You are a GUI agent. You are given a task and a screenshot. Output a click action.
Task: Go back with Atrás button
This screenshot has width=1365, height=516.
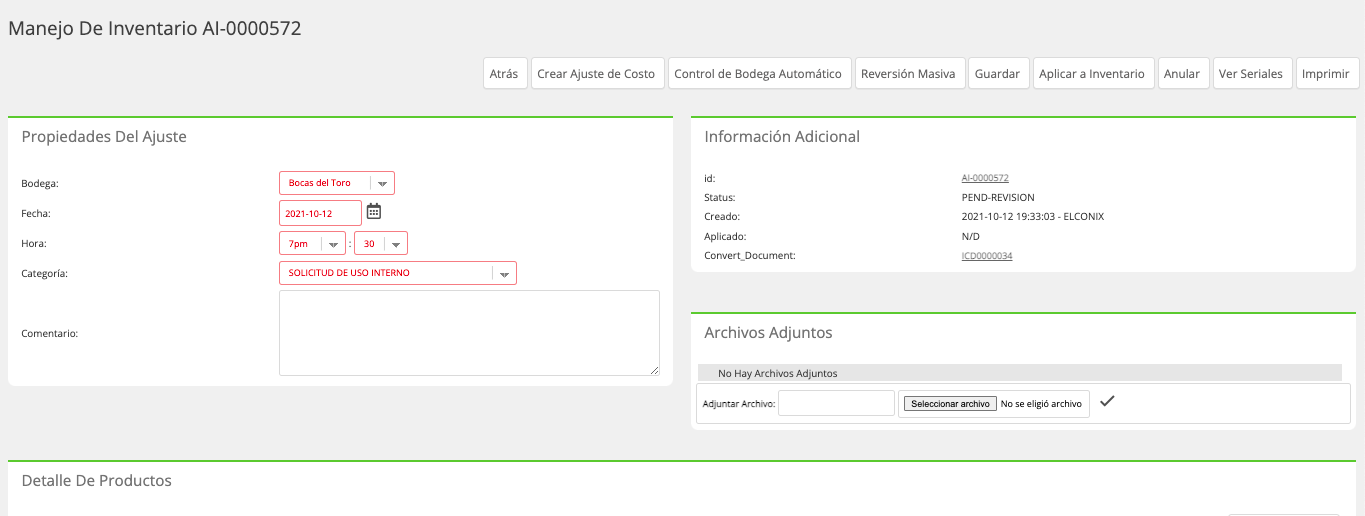click(504, 74)
